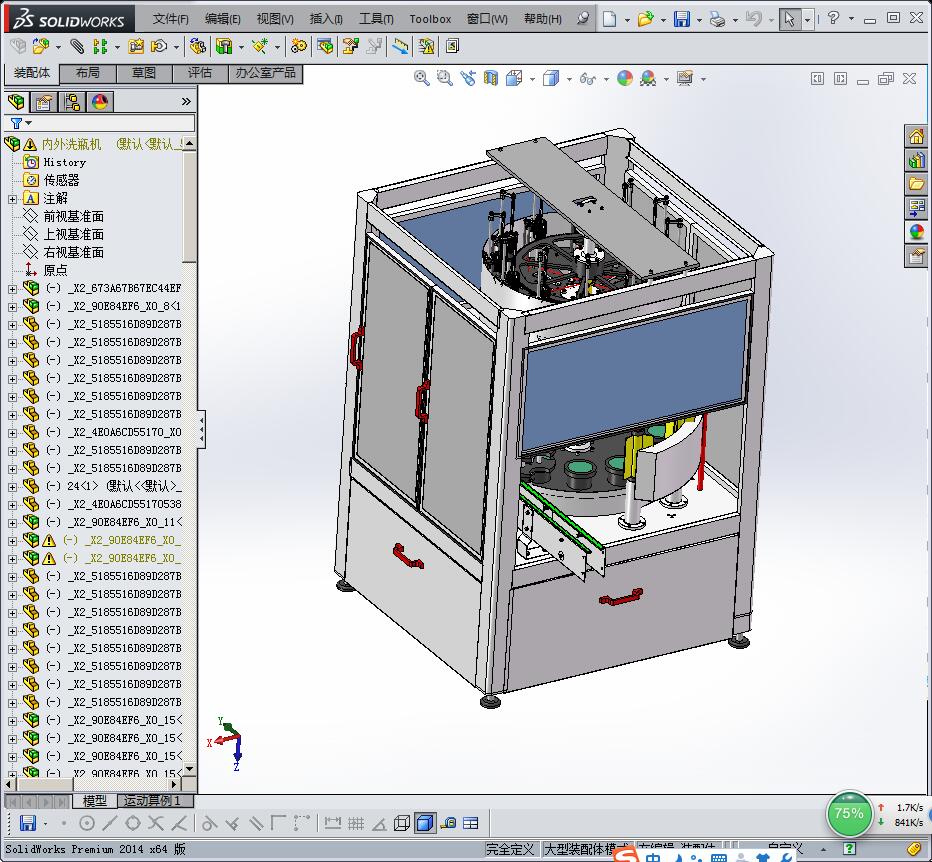Click the filter input field in feature tree
Image resolution: width=932 pixels, height=862 pixels.
point(114,123)
